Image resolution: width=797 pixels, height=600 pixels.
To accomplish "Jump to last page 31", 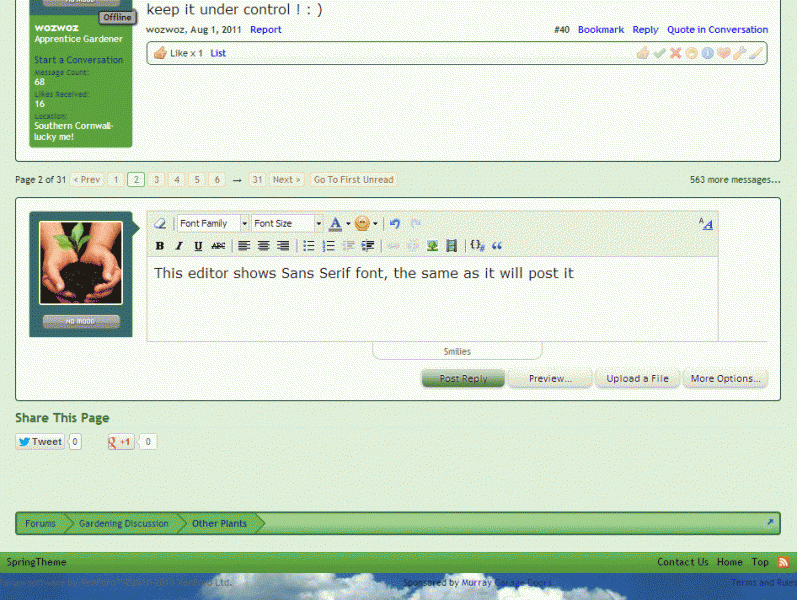I will click(257, 179).
